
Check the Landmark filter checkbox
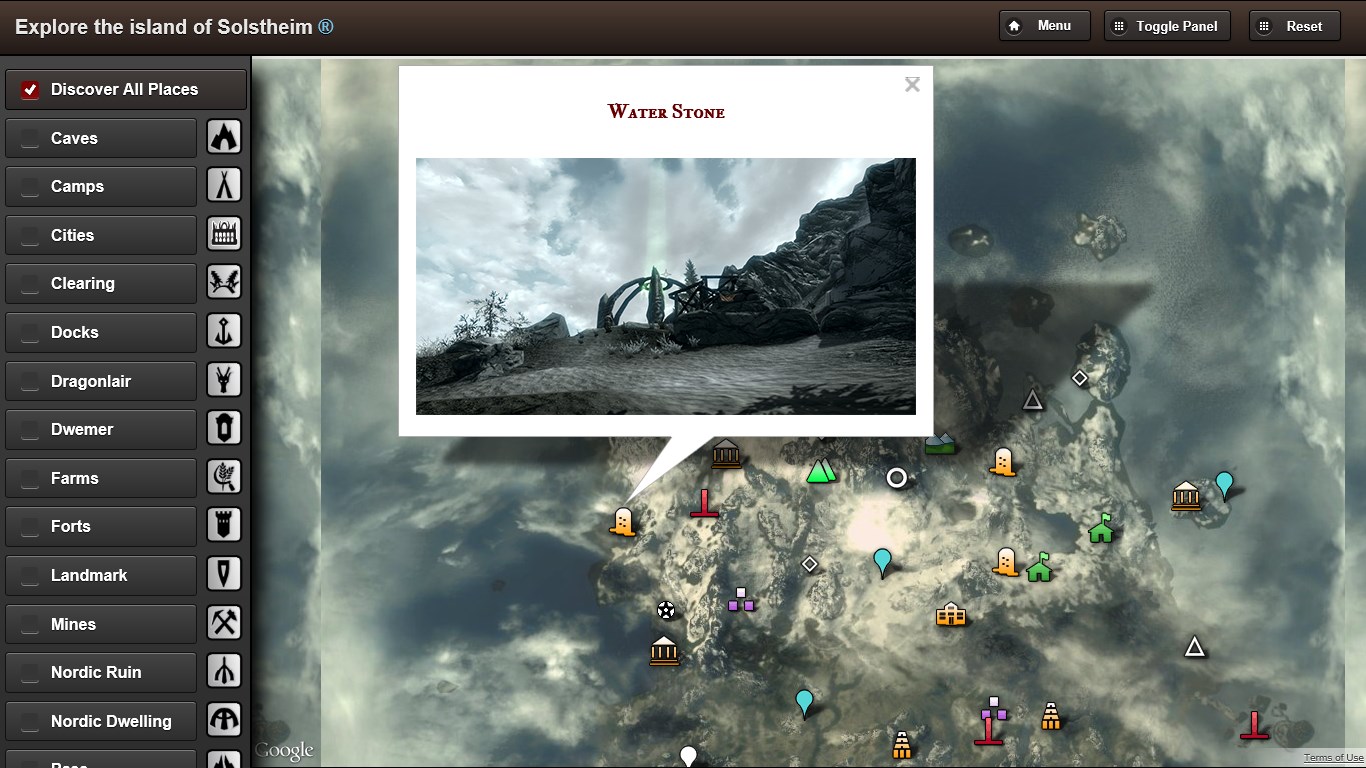pyautogui.click(x=30, y=575)
